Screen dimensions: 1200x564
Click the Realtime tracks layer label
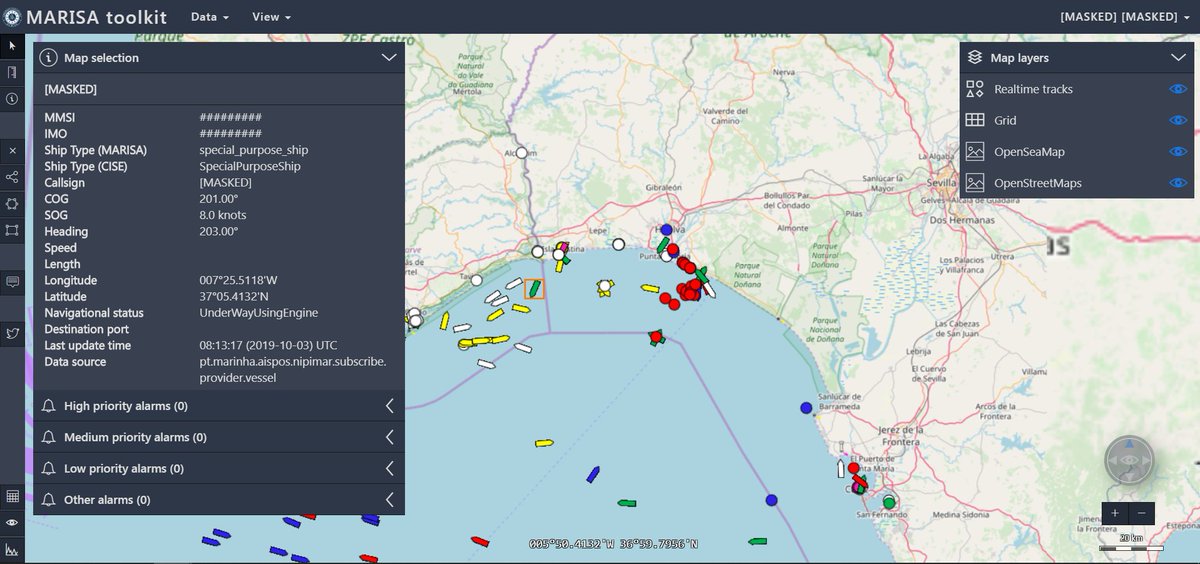click(1033, 89)
